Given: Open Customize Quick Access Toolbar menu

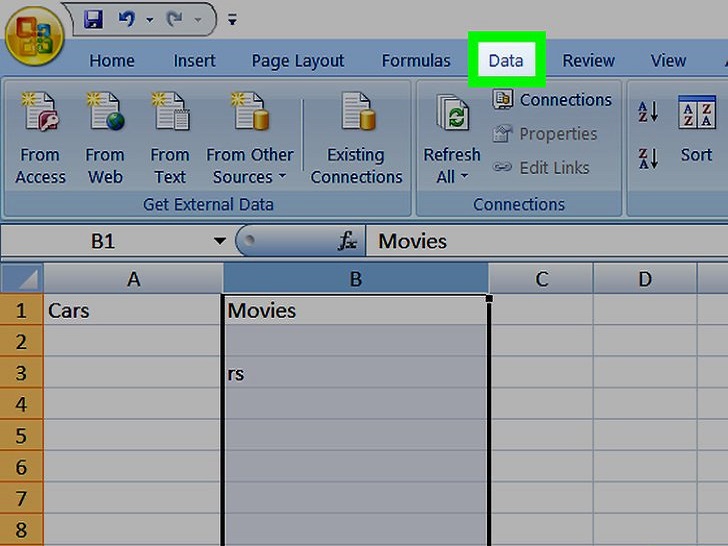Looking at the screenshot, I should pyautogui.click(x=232, y=19).
